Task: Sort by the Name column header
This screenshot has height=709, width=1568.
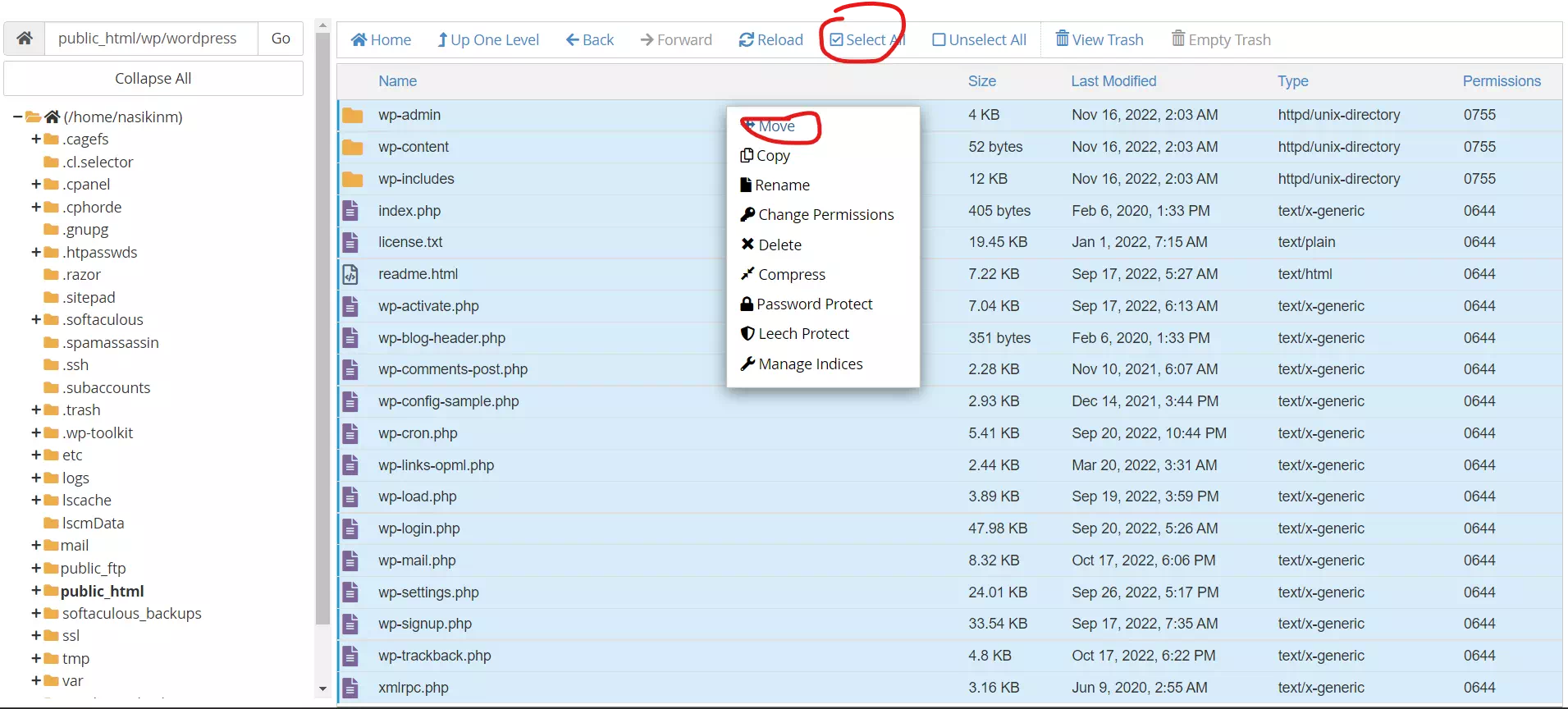Action: coord(397,81)
